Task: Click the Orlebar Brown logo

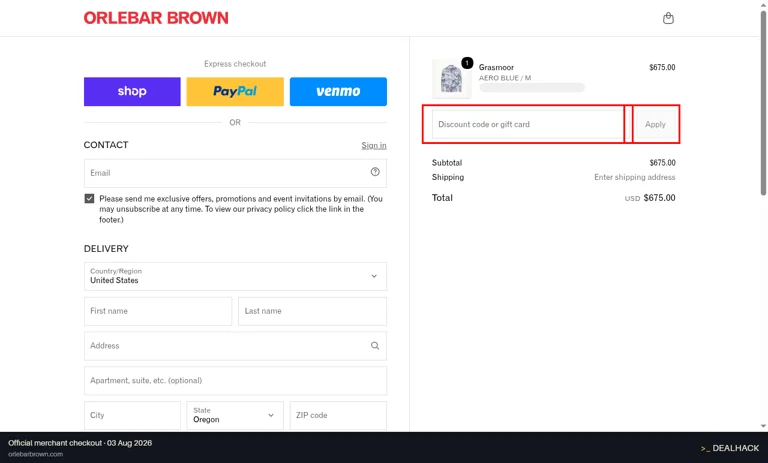Action: click(156, 18)
